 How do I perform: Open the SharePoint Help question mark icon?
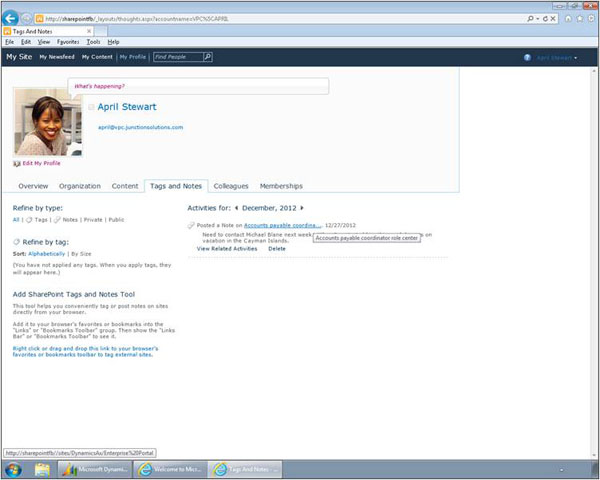[x=527, y=57]
